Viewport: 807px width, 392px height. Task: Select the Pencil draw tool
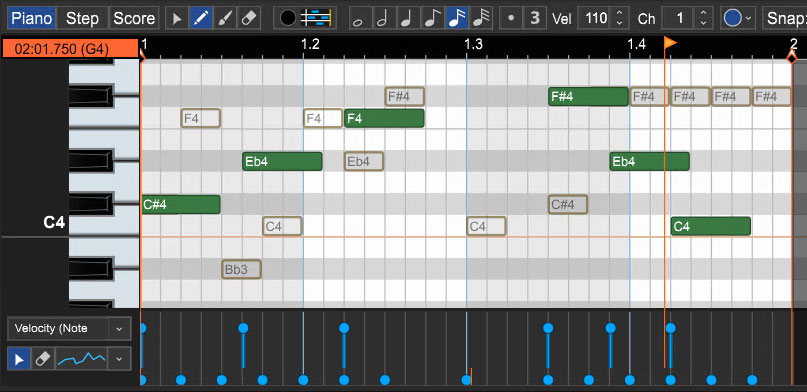coord(199,19)
